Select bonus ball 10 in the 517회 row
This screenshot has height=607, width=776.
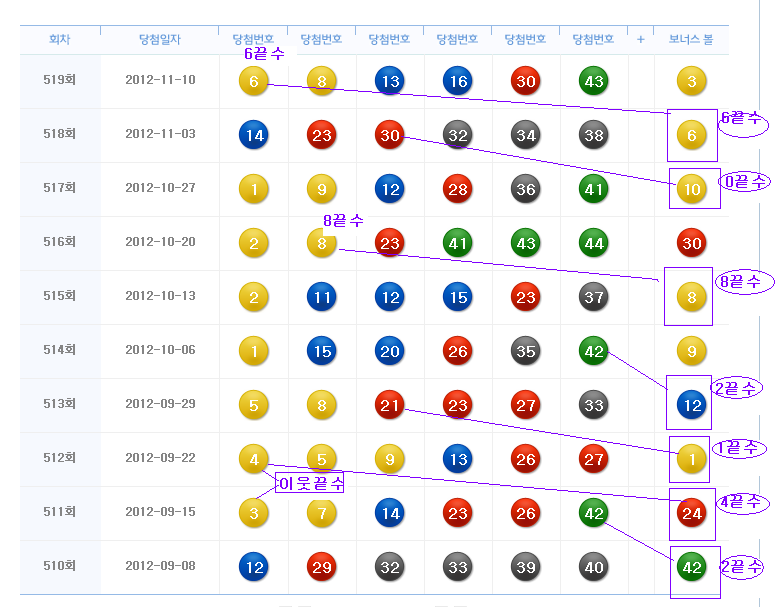pyautogui.click(x=691, y=189)
